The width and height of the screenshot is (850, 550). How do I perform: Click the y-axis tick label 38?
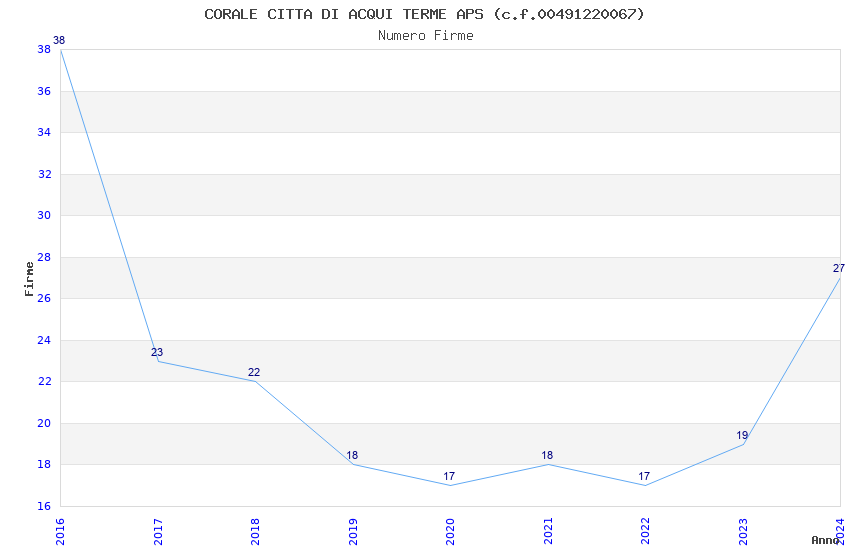44,49
